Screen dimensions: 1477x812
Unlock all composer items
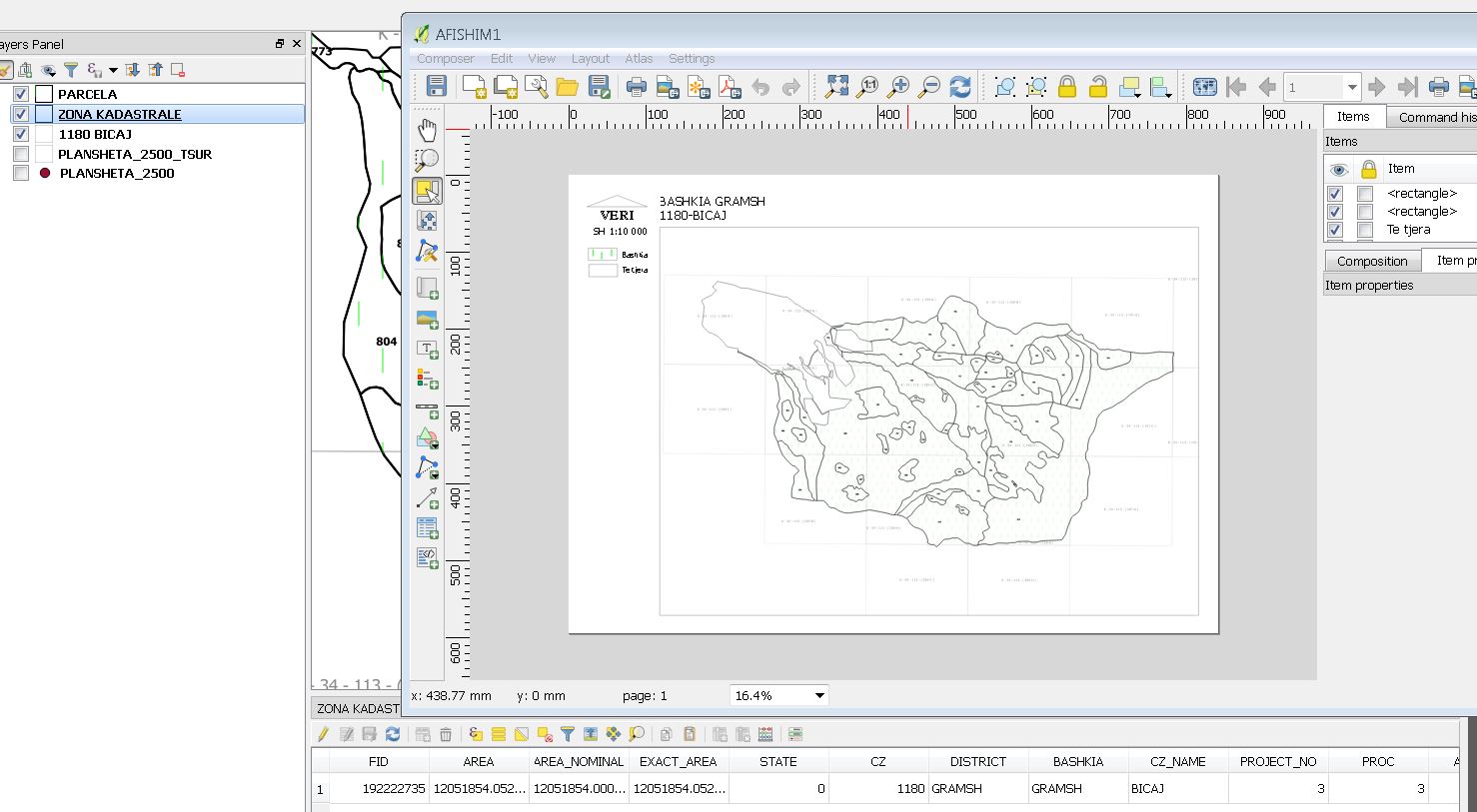tap(1097, 87)
